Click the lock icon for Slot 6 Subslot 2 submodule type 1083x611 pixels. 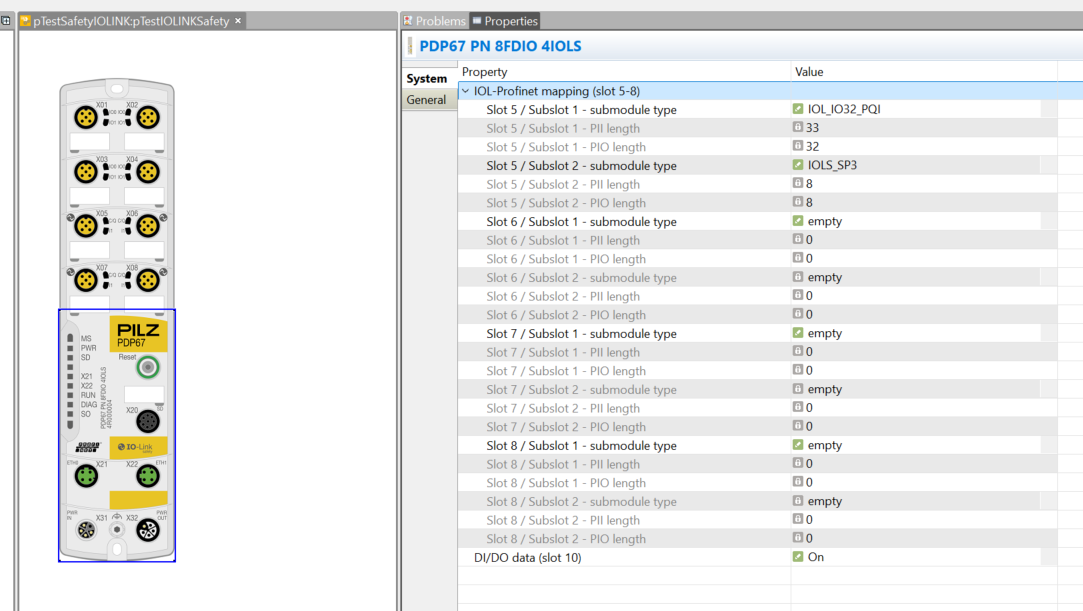click(x=798, y=277)
